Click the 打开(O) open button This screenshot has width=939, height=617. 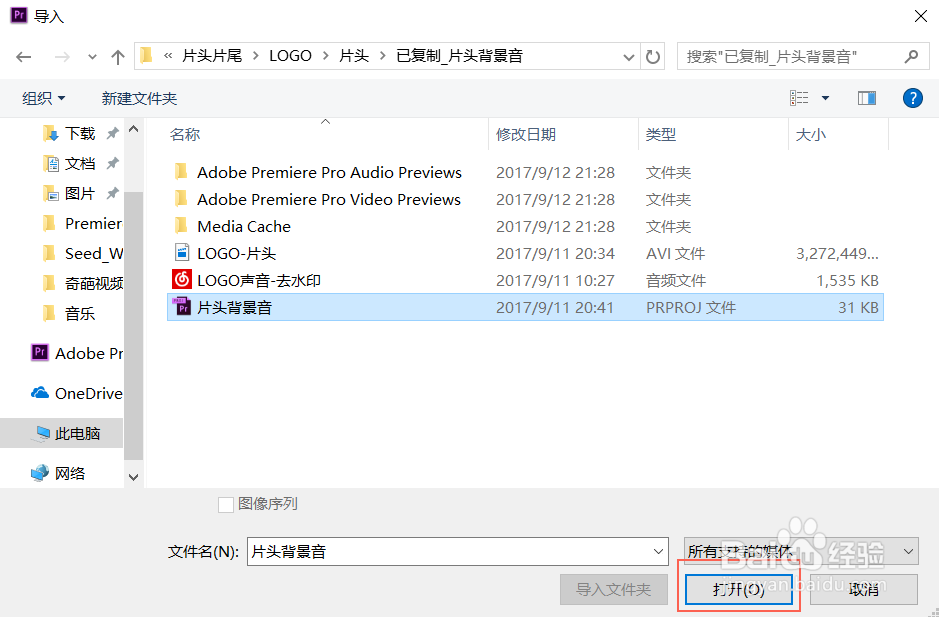(739, 589)
